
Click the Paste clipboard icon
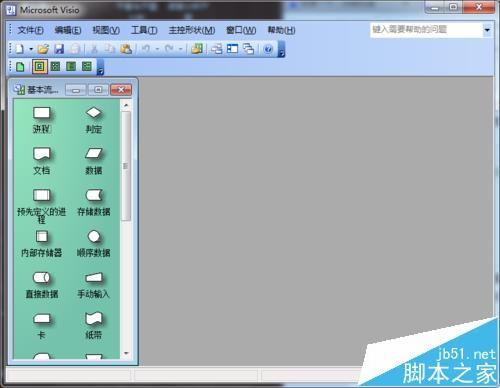coord(126,49)
